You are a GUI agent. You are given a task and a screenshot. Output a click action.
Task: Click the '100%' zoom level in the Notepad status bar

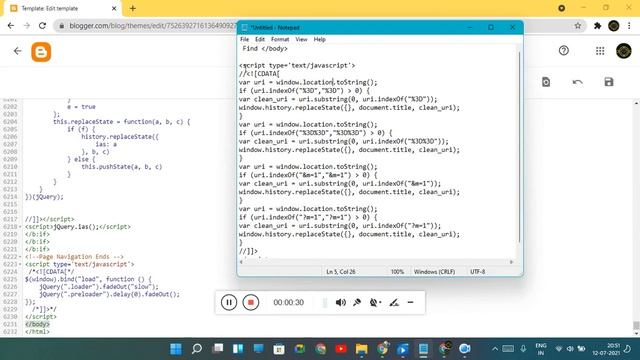click(397, 271)
